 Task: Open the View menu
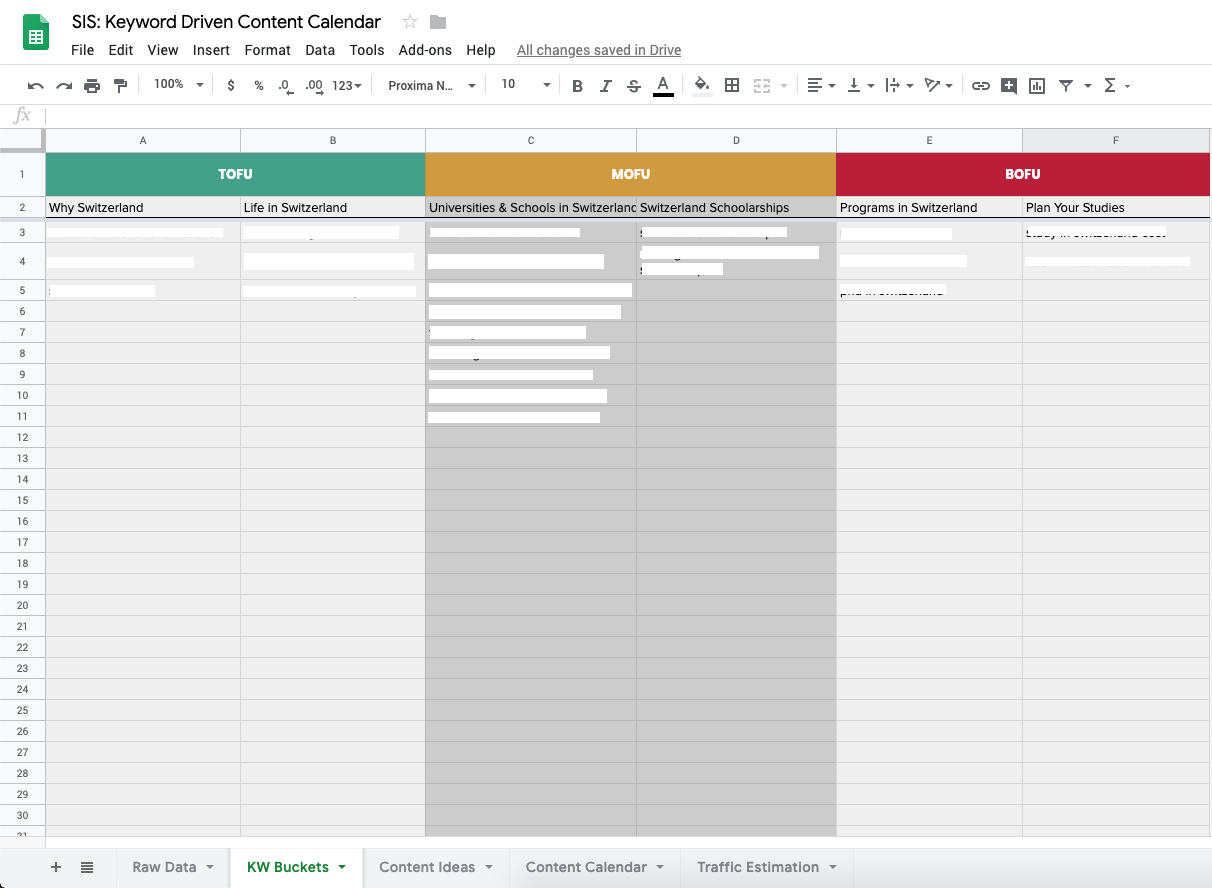163,50
